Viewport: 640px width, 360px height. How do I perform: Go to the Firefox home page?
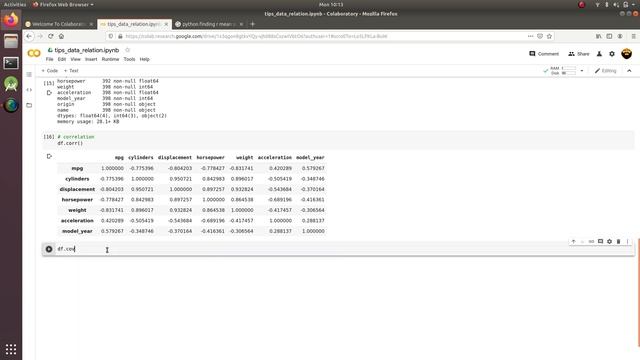(x=61, y=36)
